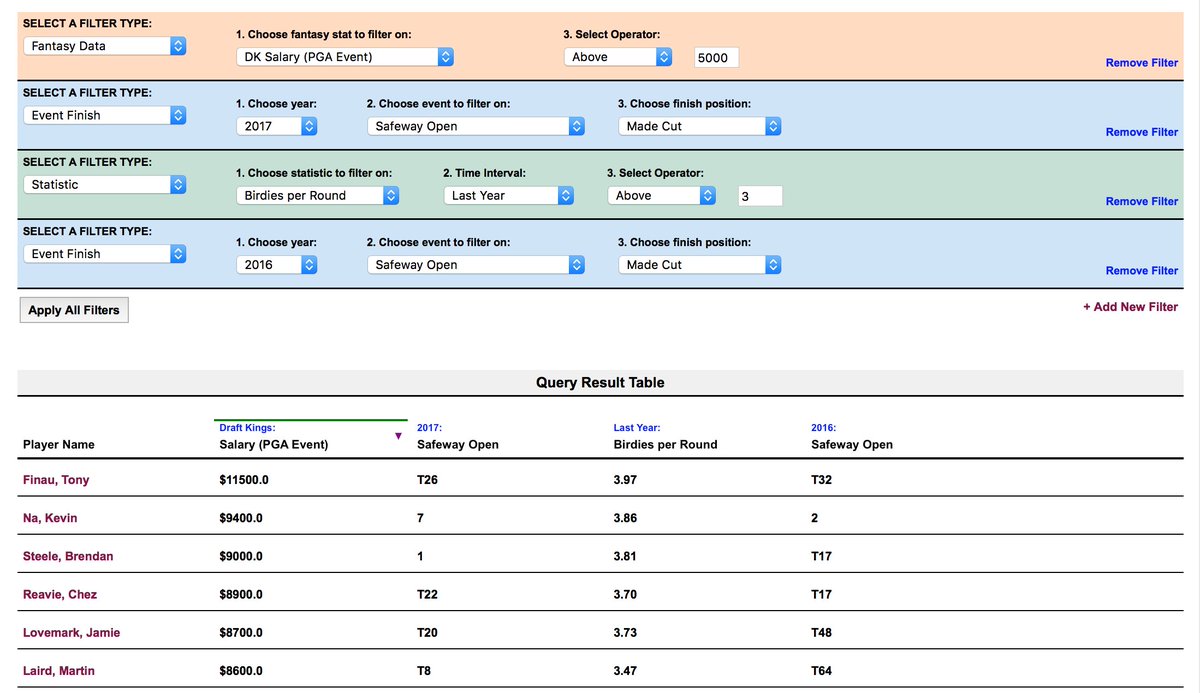Edit the 5000 salary threshold field
The height and width of the screenshot is (693, 1200).
point(715,57)
